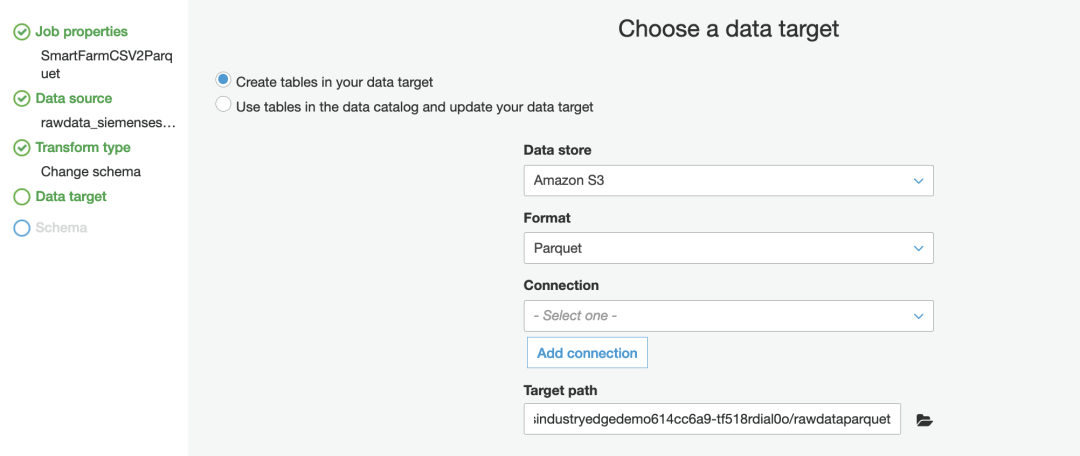Image resolution: width=1080 pixels, height=456 pixels.
Task: Select "Use tables in the data catalog" option
Action: tap(223, 105)
